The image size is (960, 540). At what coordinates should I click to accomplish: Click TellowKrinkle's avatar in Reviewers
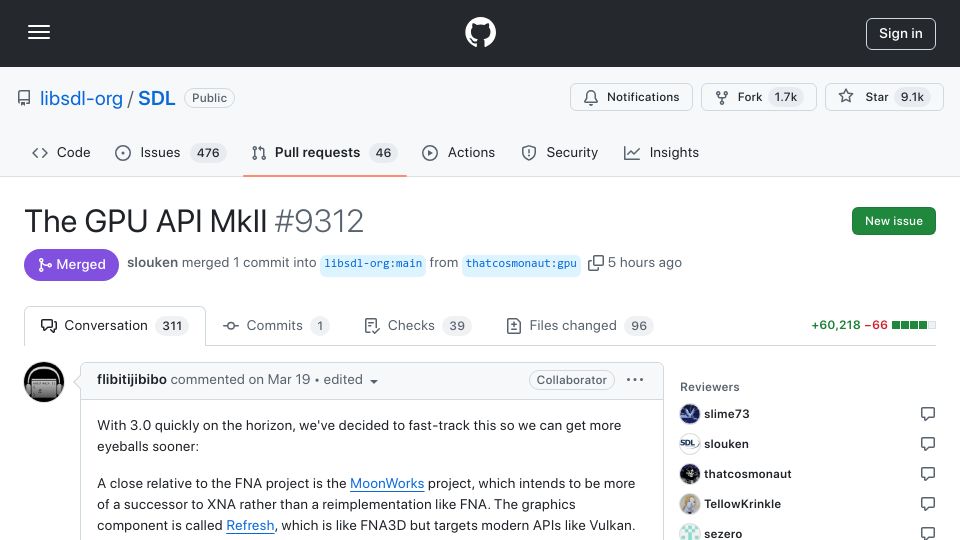pos(689,504)
